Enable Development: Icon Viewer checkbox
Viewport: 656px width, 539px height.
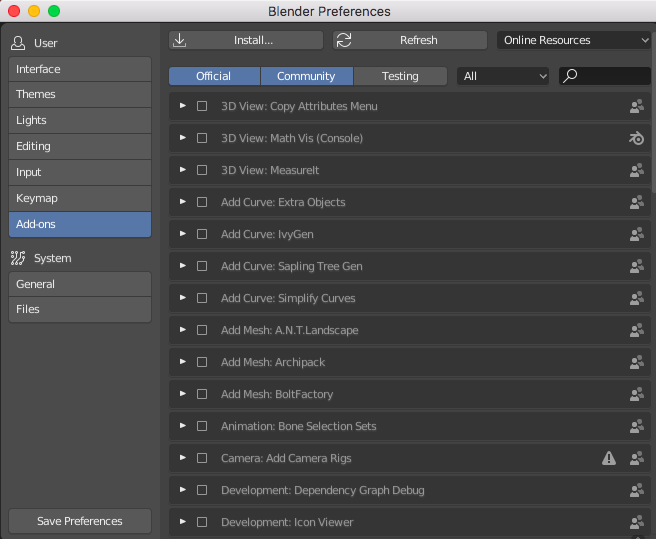point(202,522)
